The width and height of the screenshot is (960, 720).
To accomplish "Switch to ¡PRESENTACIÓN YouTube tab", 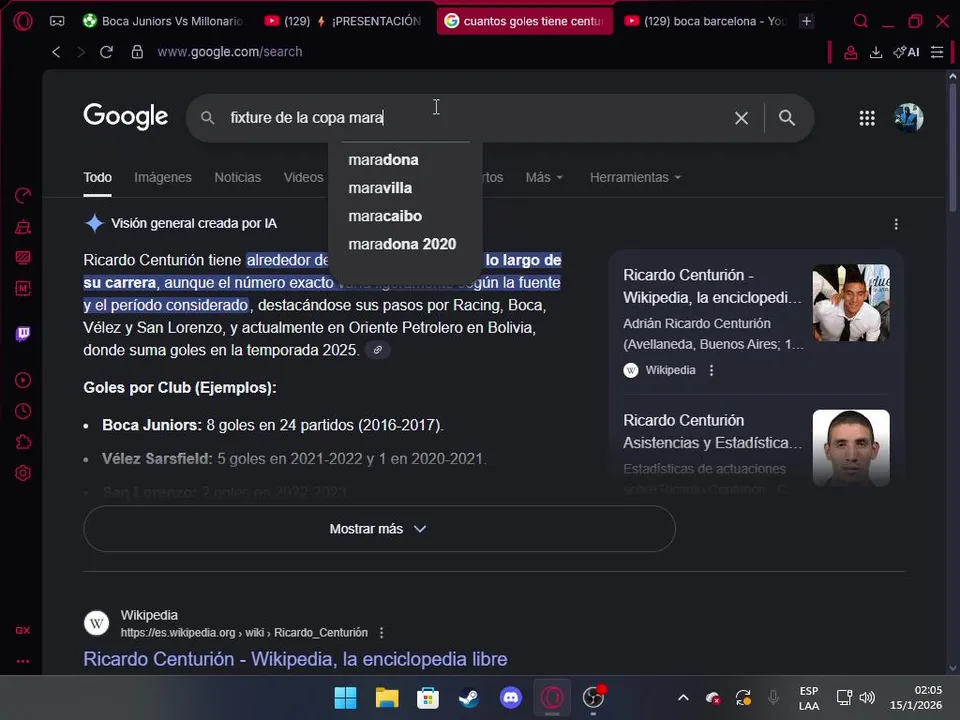I will (343, 21).
